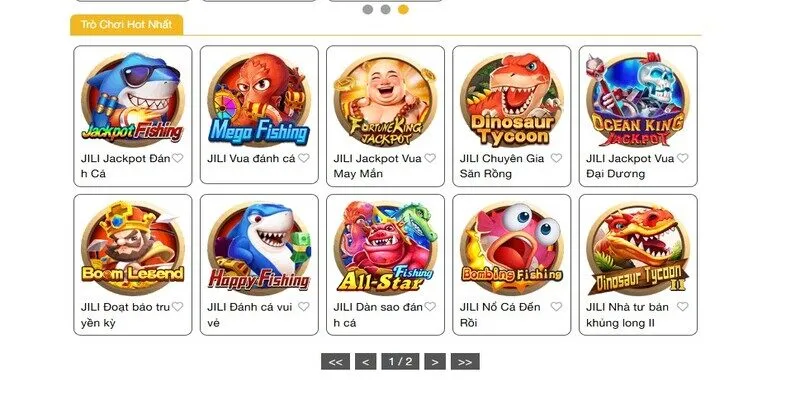800x400 pixels.
Task: Open the Ocean King Jackpot game
Action: (x=638, y=99)
